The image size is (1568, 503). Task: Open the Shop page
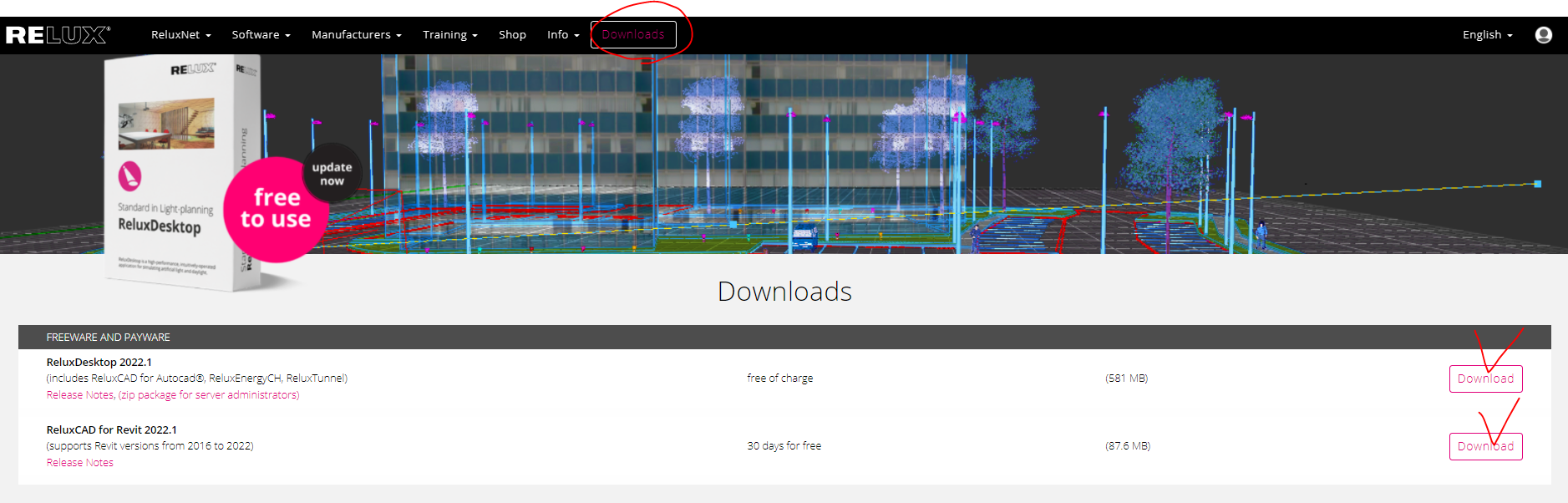click(512, 34)
